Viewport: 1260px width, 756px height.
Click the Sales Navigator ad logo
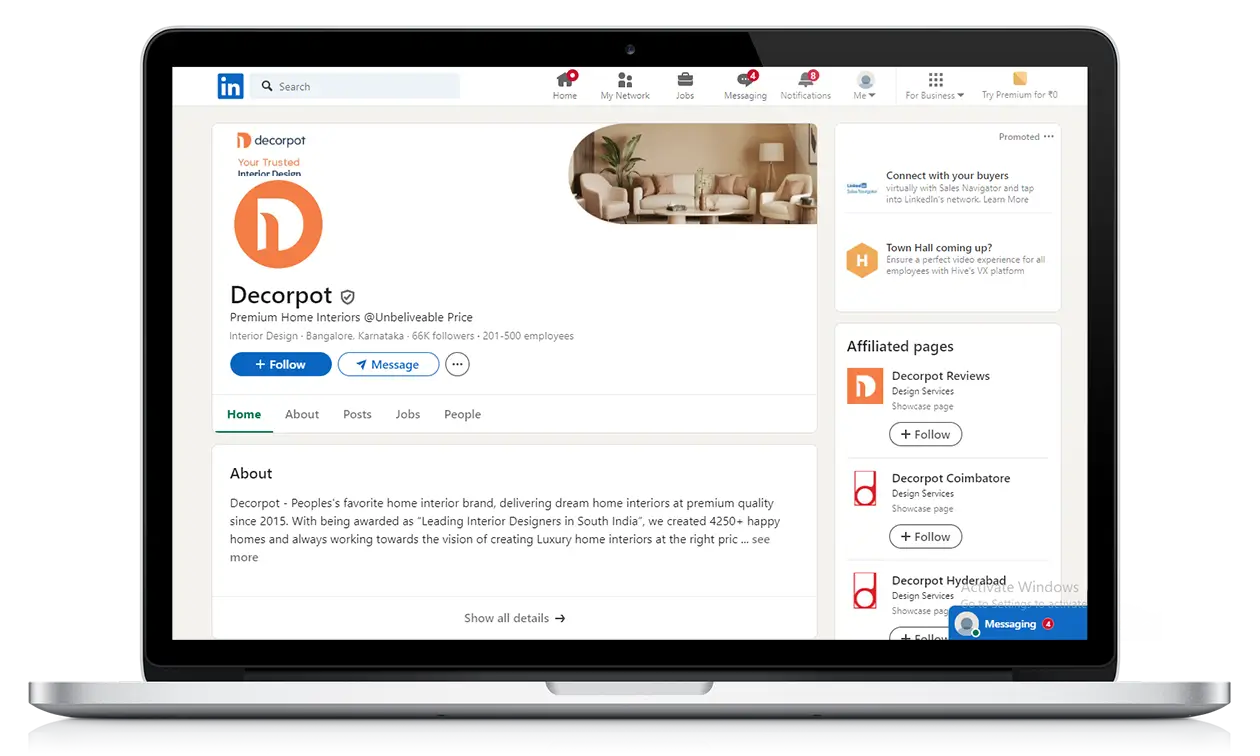point(861,187)
